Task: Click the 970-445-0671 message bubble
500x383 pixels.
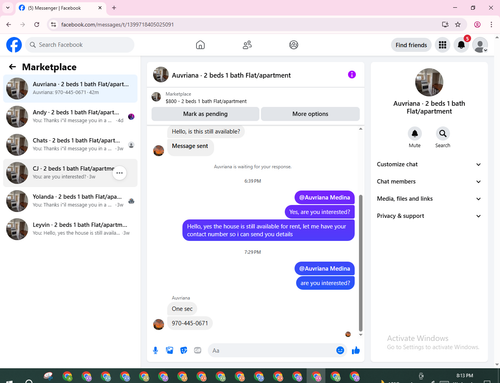Action: [190, 323]
